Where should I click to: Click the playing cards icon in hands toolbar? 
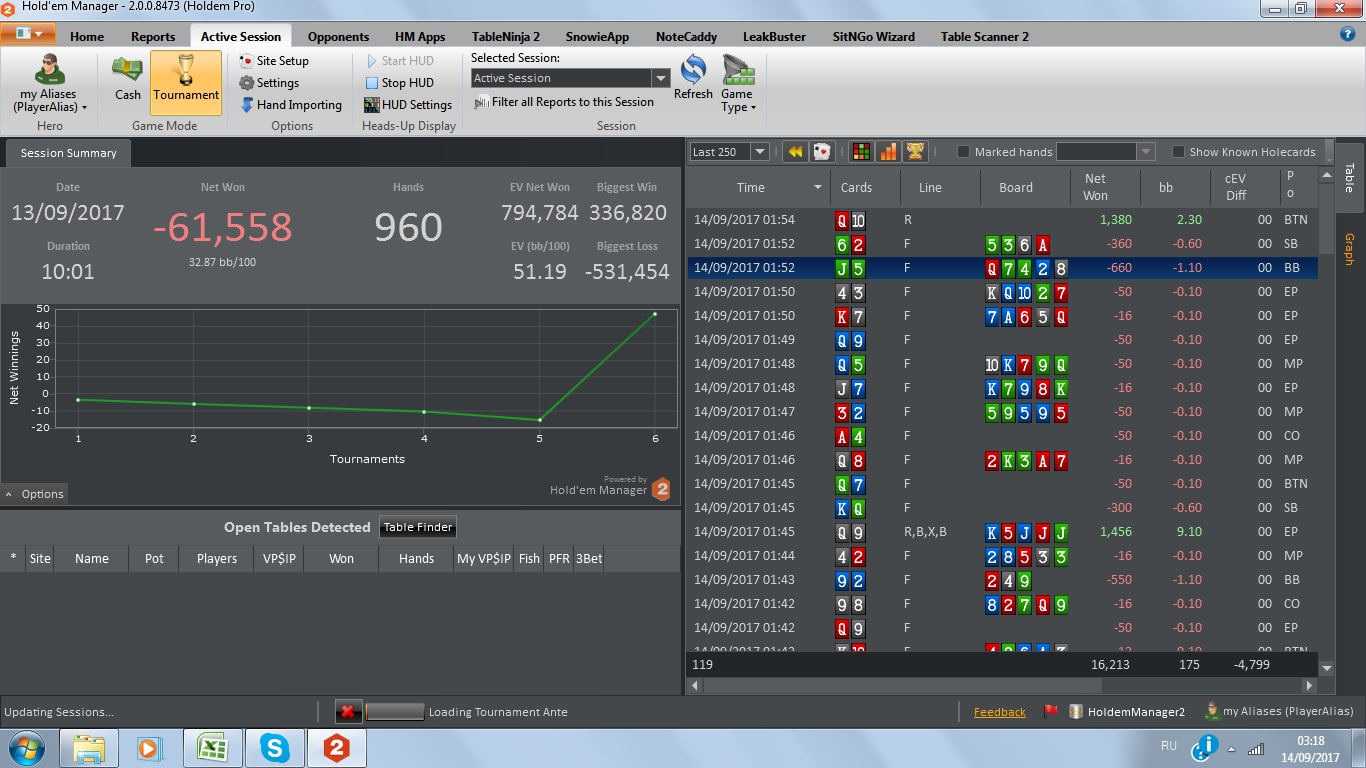tap(821, 152)
